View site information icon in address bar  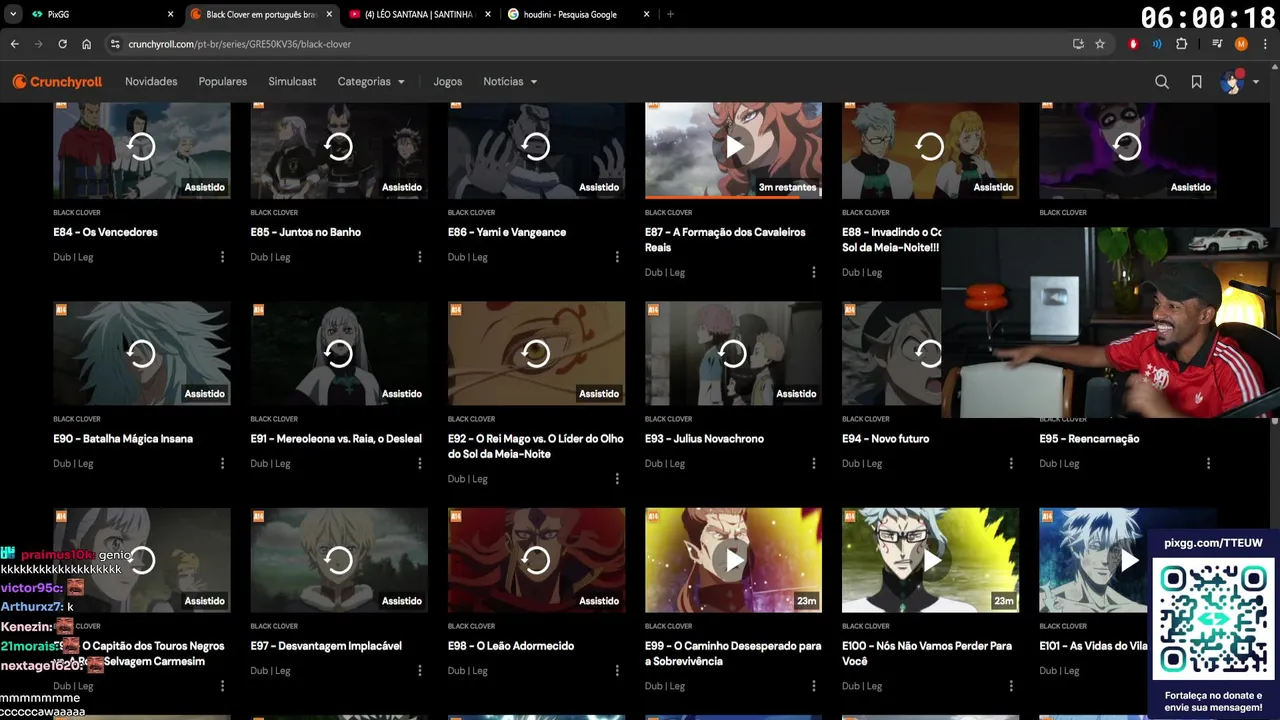click(115, 44)
